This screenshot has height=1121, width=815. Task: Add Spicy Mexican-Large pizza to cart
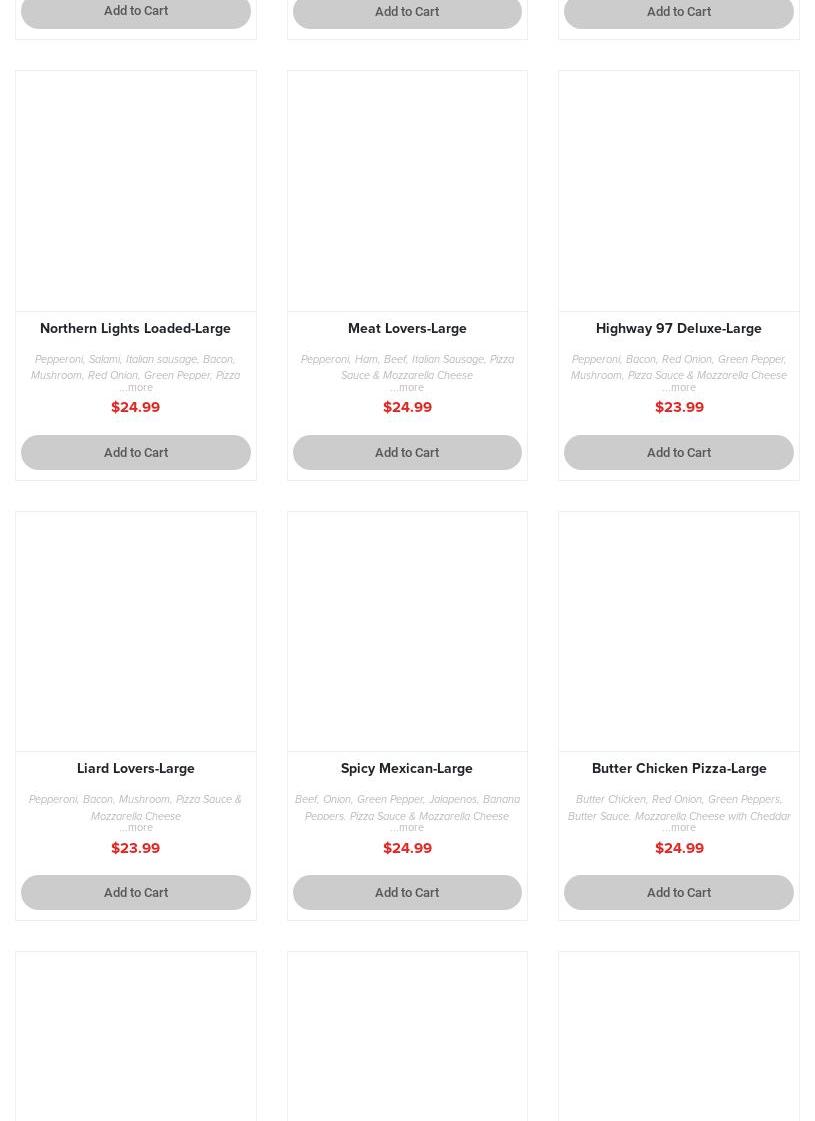tap(407, 892)
